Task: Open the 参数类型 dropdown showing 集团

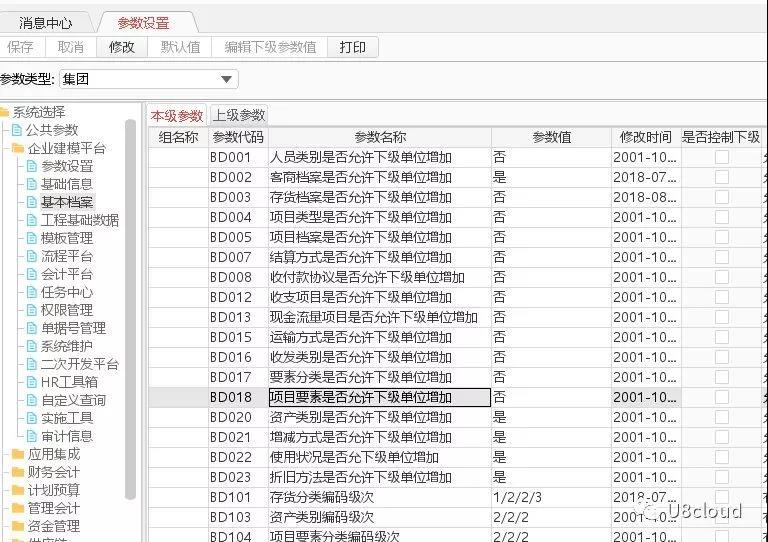Action: [x=148, y=79]
